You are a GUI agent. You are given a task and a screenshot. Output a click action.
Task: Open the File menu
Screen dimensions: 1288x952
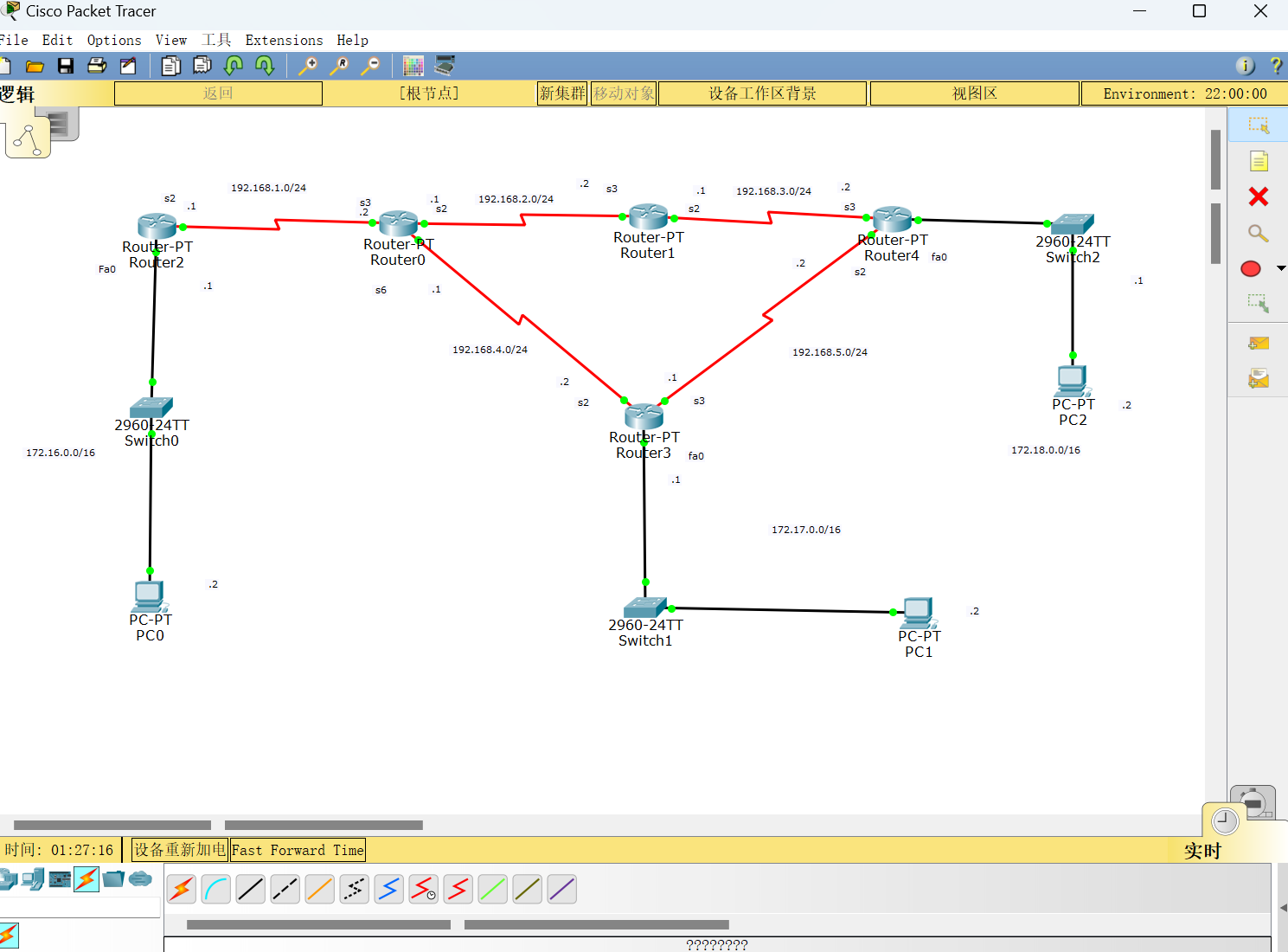click(x=14, y=40)
